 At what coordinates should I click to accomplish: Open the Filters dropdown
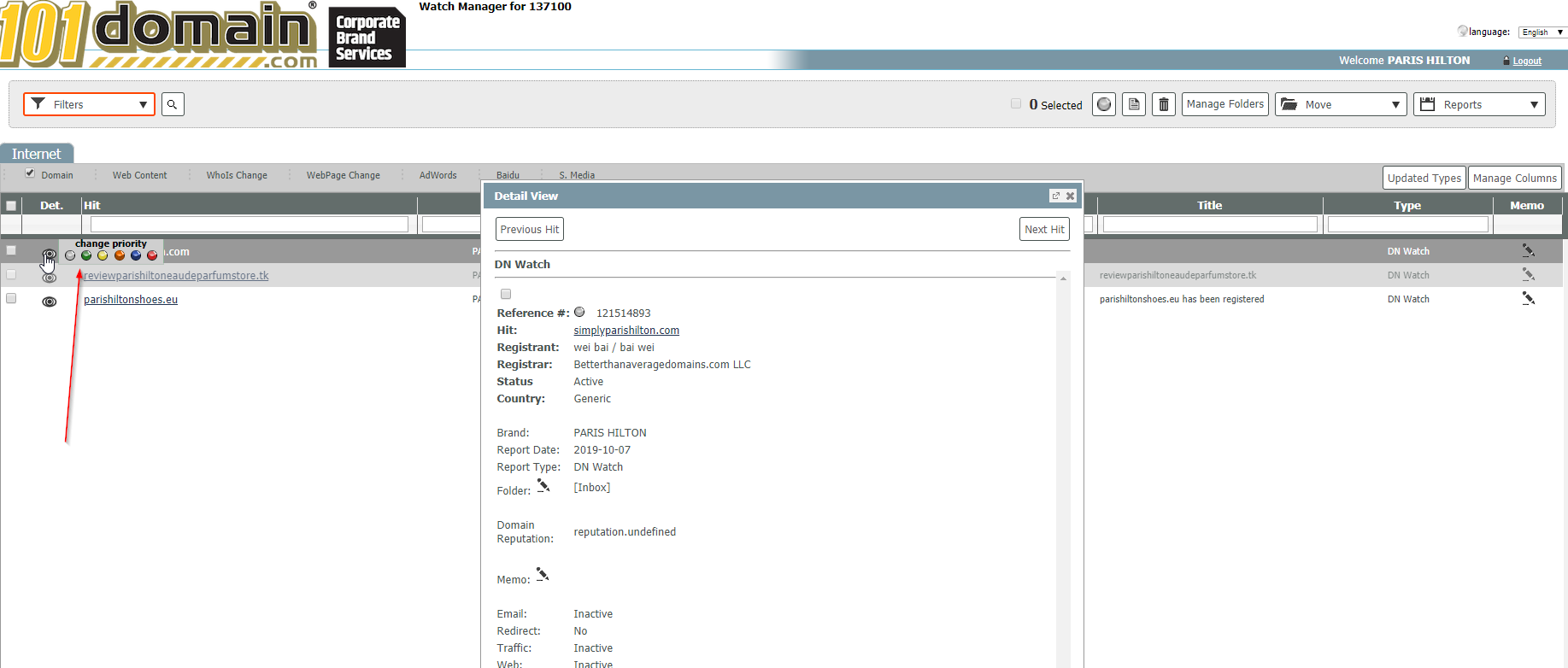pos(89,104)
